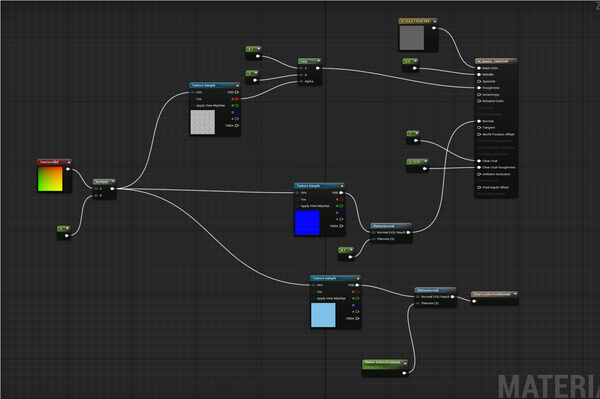Screen dimensions: 600x399
Task: Click the TexCoord node output pin
Action: click(x=68, y=169)
